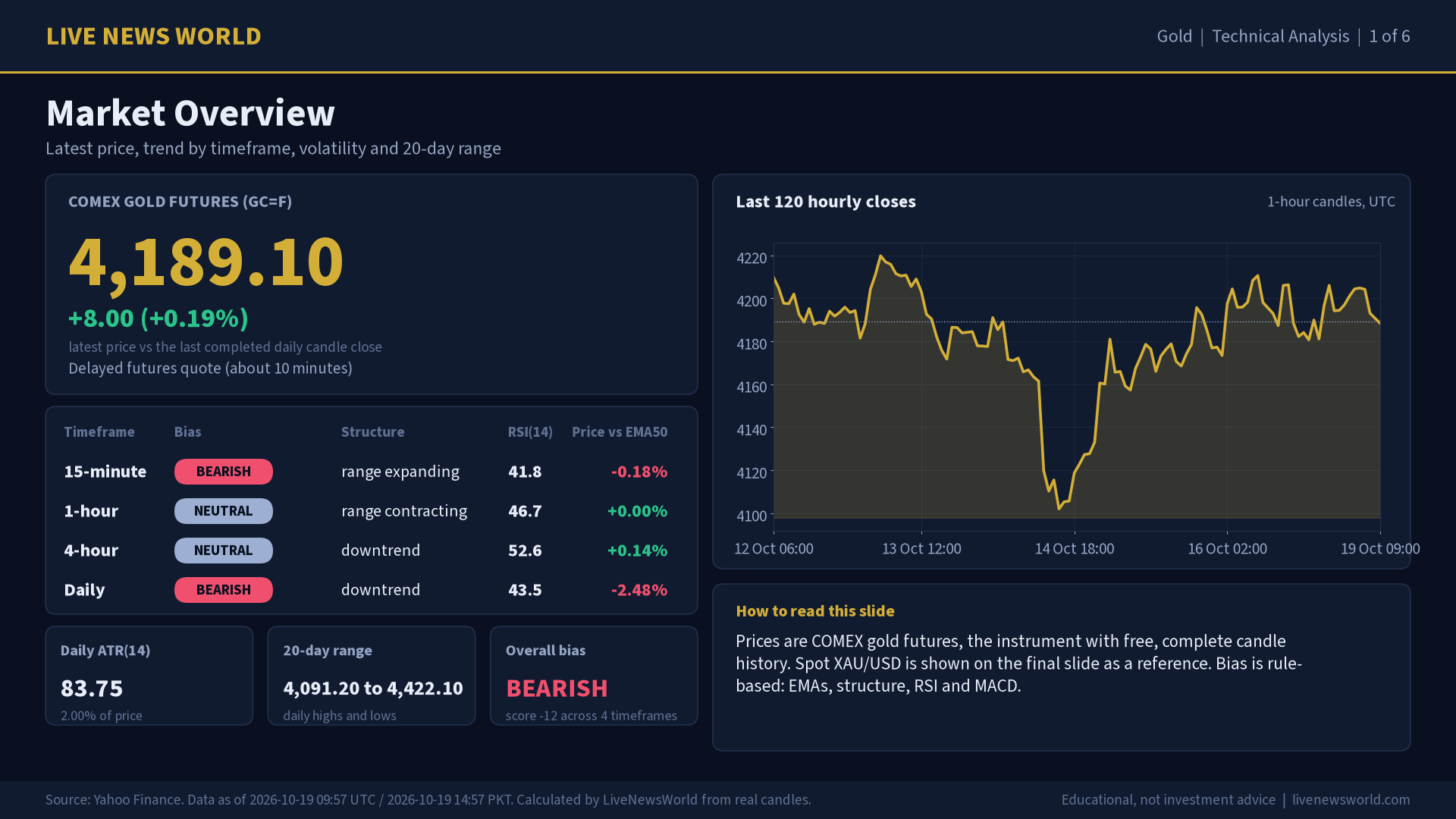Click the BEARISH badge in Daily row

[x=224, y=590]
